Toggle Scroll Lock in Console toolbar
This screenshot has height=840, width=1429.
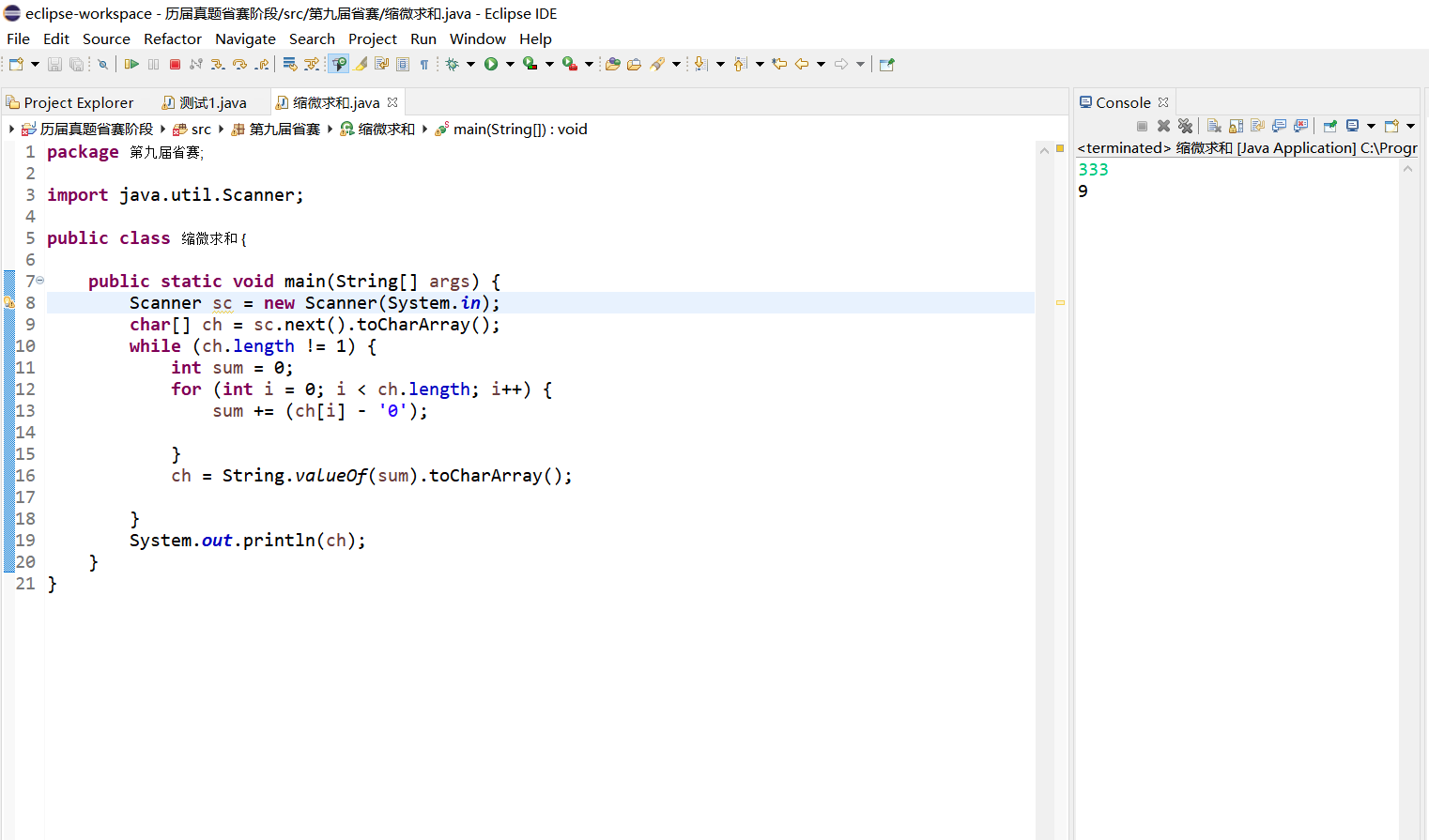(1236, 126)
